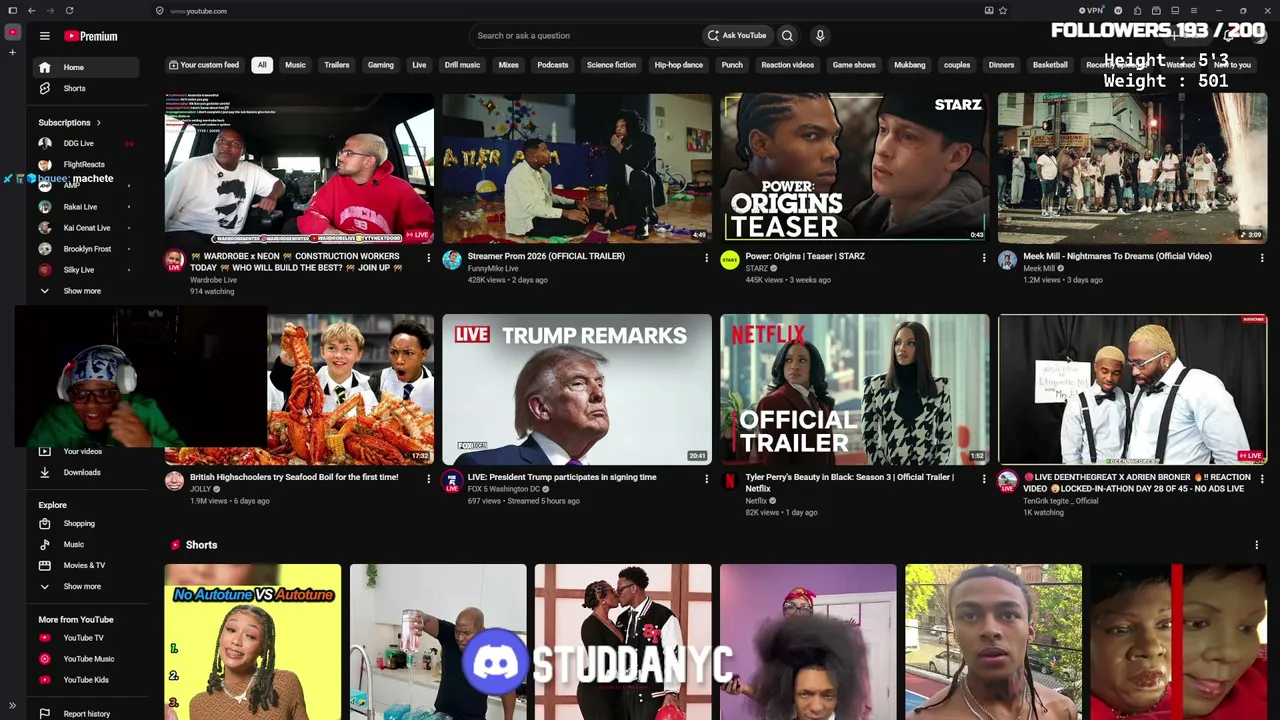Image resolution: width=1280 pixels, height=720 pixels.
Task: Go back using the browser back arrow
Action: pyautogui.click(x=32, y=11)
